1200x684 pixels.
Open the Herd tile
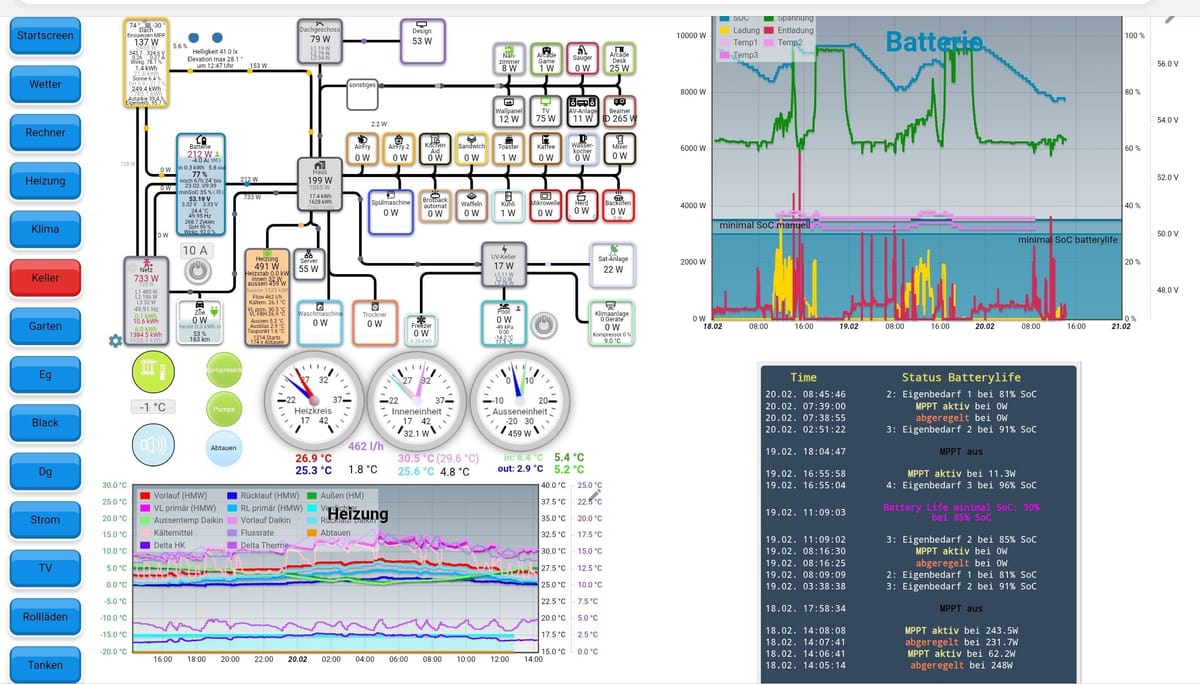pyautogui.click(x=581, y=205)
